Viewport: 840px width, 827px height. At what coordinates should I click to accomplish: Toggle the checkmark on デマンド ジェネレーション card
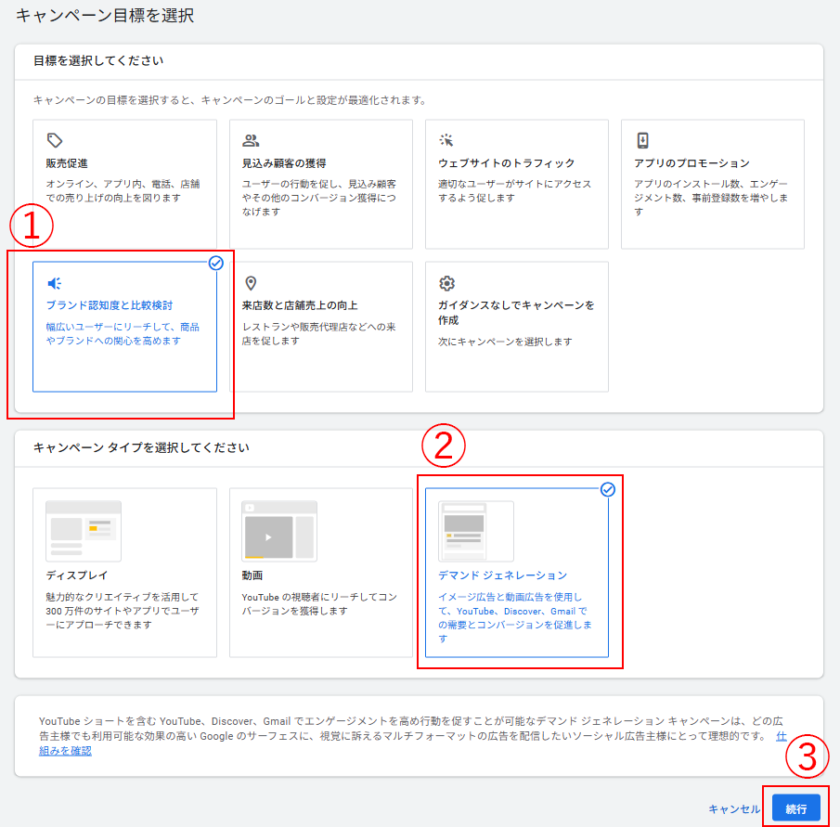click(x=607, y=489)
